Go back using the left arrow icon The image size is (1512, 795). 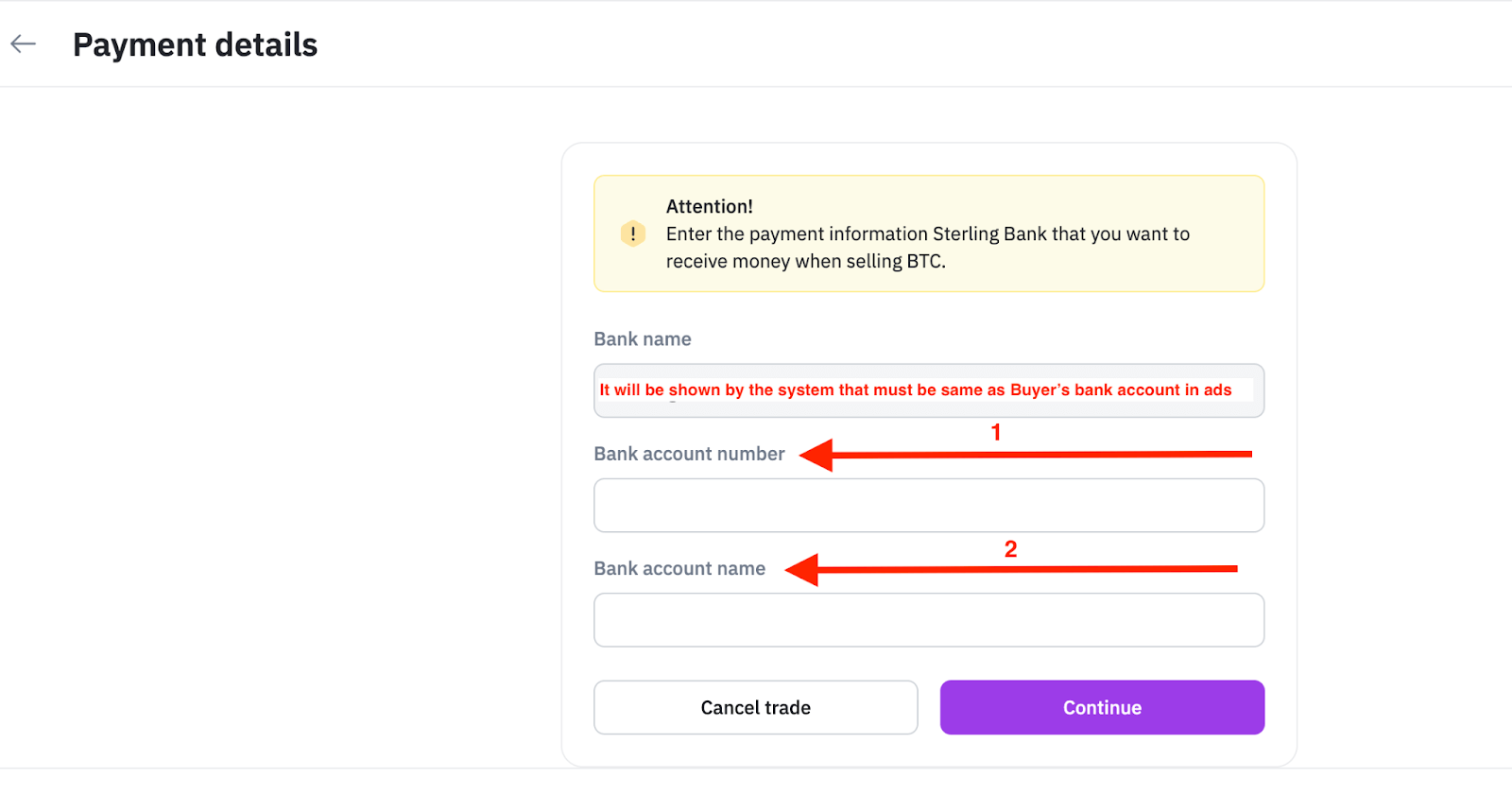point(24,43)
